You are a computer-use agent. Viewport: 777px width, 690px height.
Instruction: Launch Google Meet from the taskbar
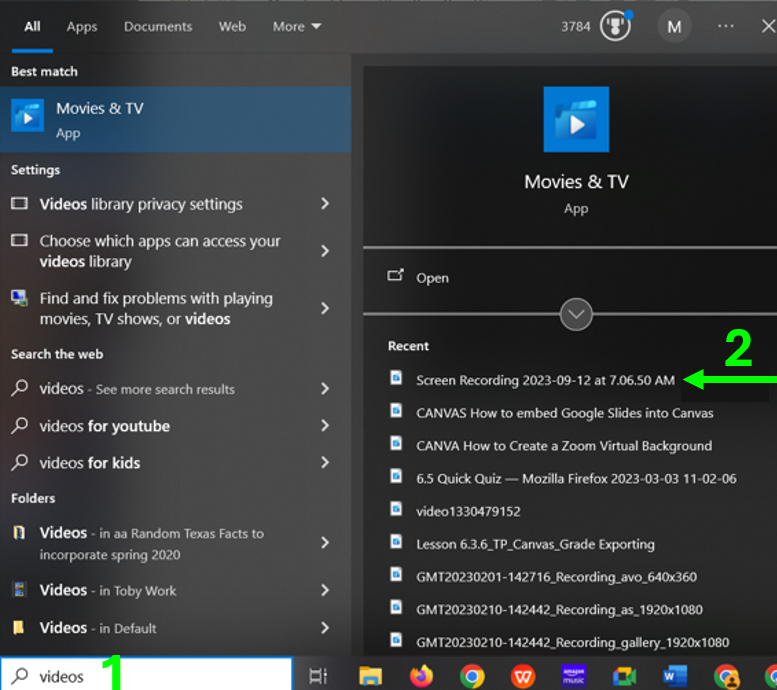tap(624, 676)
